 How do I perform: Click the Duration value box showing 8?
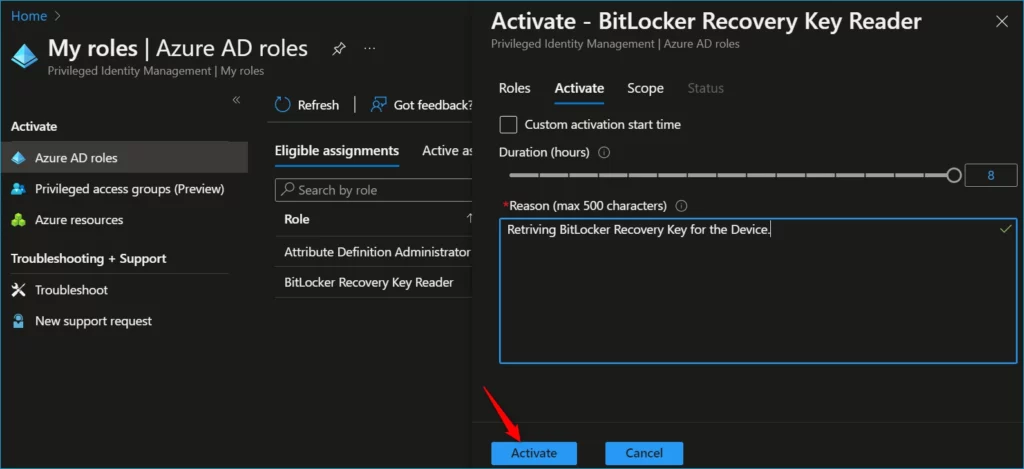pos(991,175)
